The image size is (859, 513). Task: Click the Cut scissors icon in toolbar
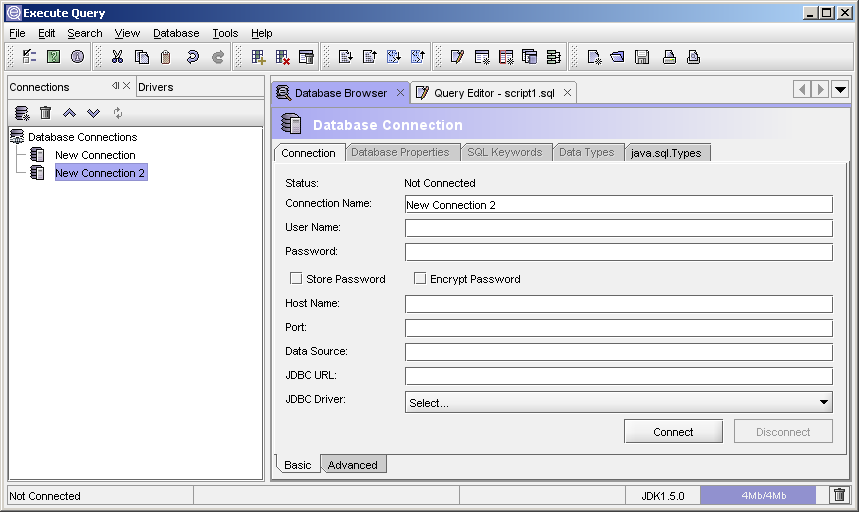117,57
